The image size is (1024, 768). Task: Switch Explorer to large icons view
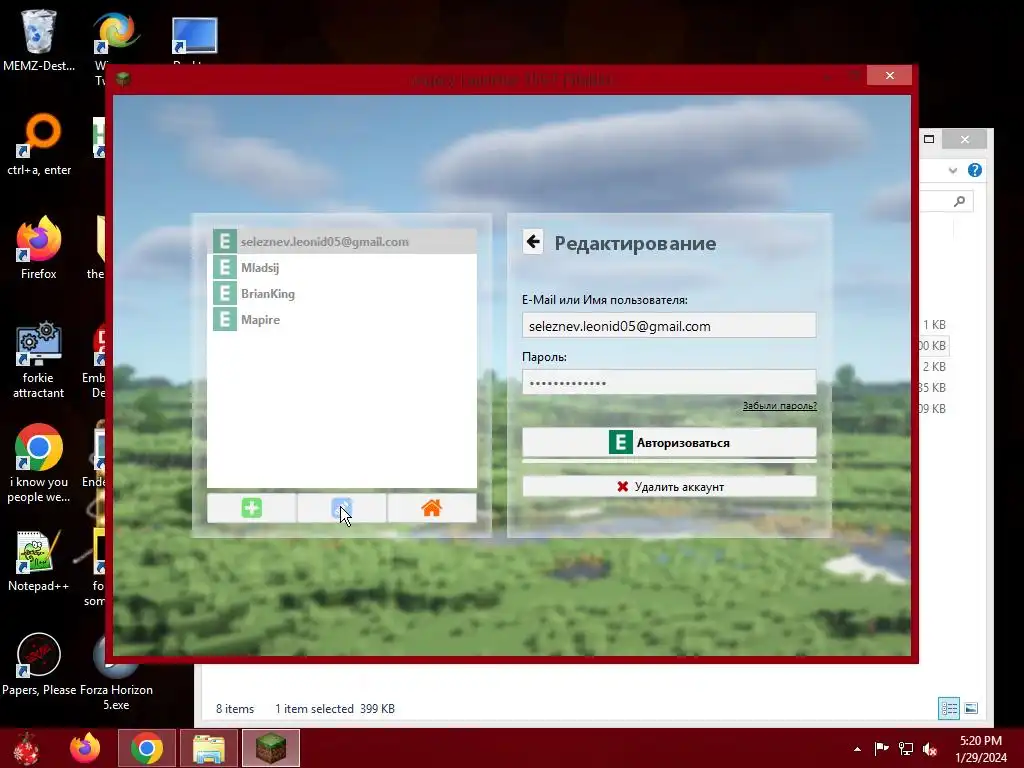coord(971,708)
